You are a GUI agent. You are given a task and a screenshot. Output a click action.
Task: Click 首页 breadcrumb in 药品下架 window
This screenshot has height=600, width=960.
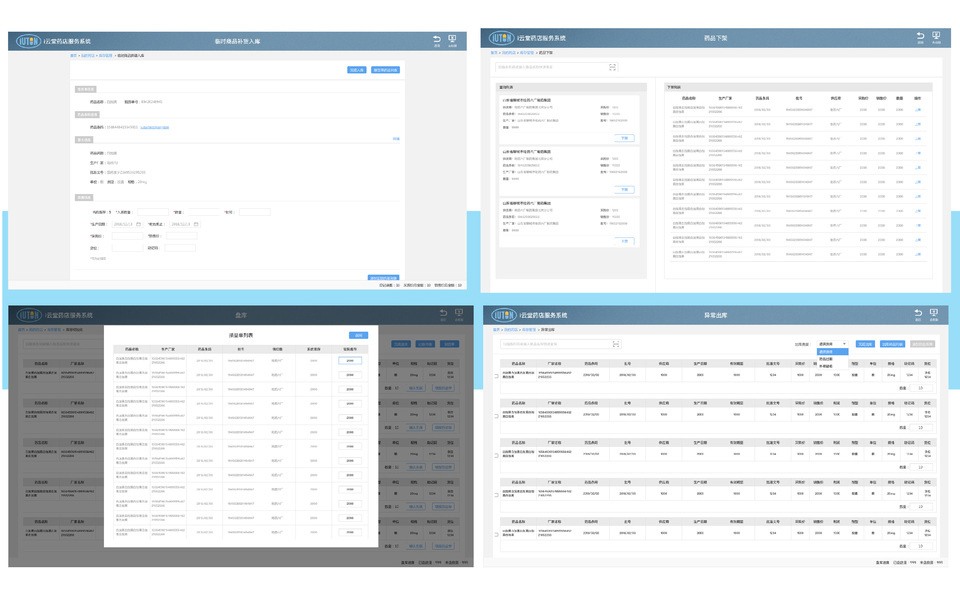tap(494, 53)
